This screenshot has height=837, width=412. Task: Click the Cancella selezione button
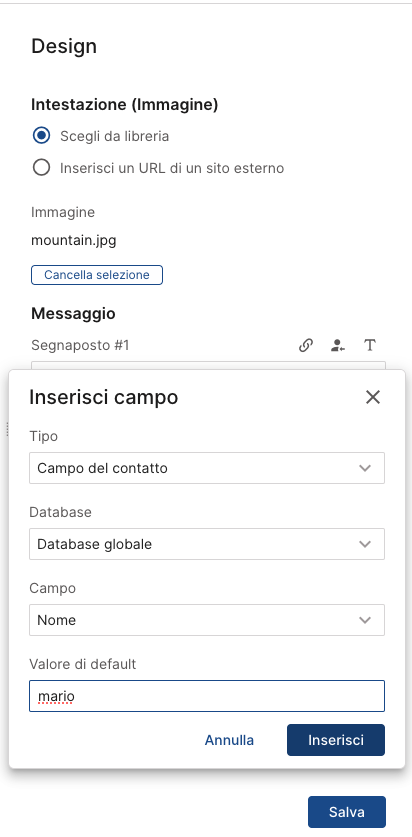97,275
